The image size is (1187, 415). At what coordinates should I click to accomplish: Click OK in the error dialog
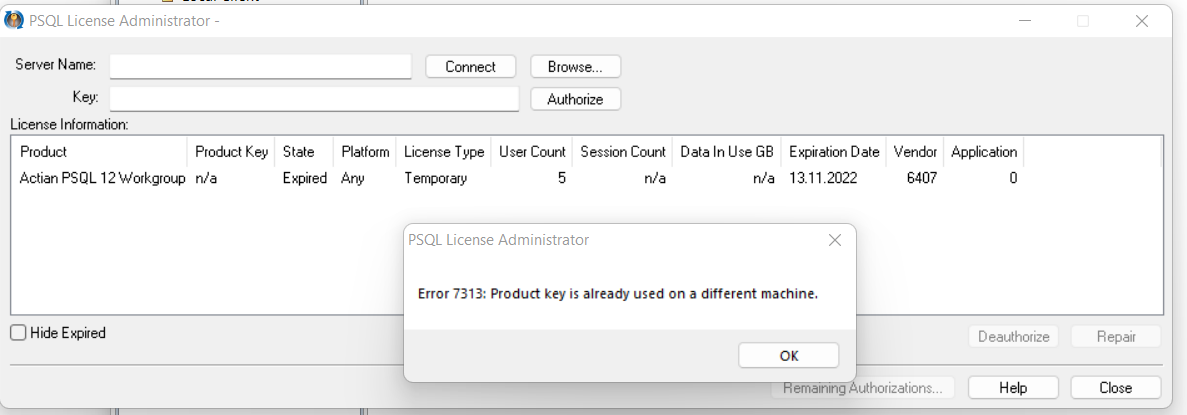tap(789, 356)
